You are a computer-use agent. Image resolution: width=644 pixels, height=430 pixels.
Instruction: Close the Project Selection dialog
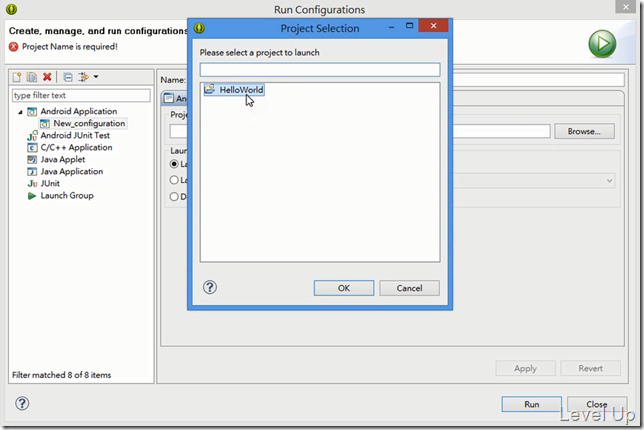coord(433,25)
